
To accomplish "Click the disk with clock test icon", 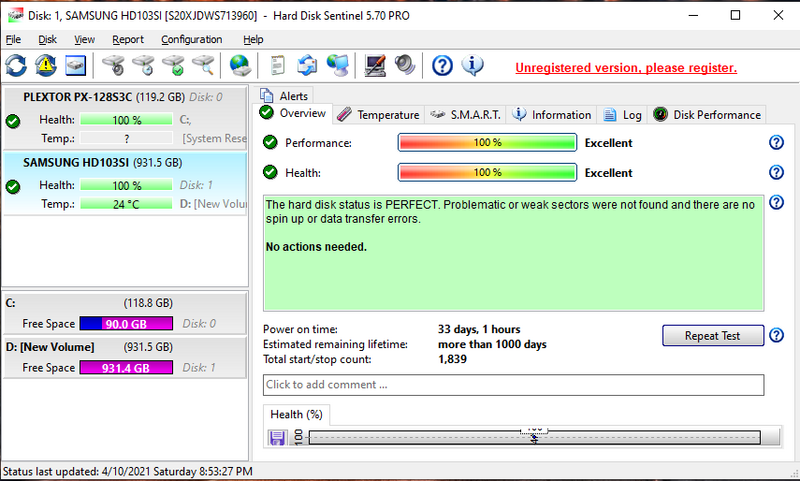I will point(143,66).
